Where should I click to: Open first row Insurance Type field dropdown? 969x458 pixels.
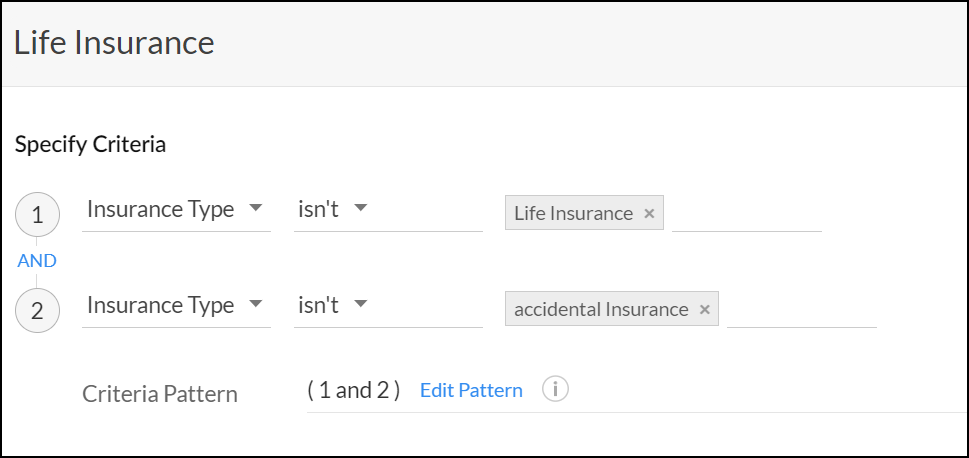(175, 211)
